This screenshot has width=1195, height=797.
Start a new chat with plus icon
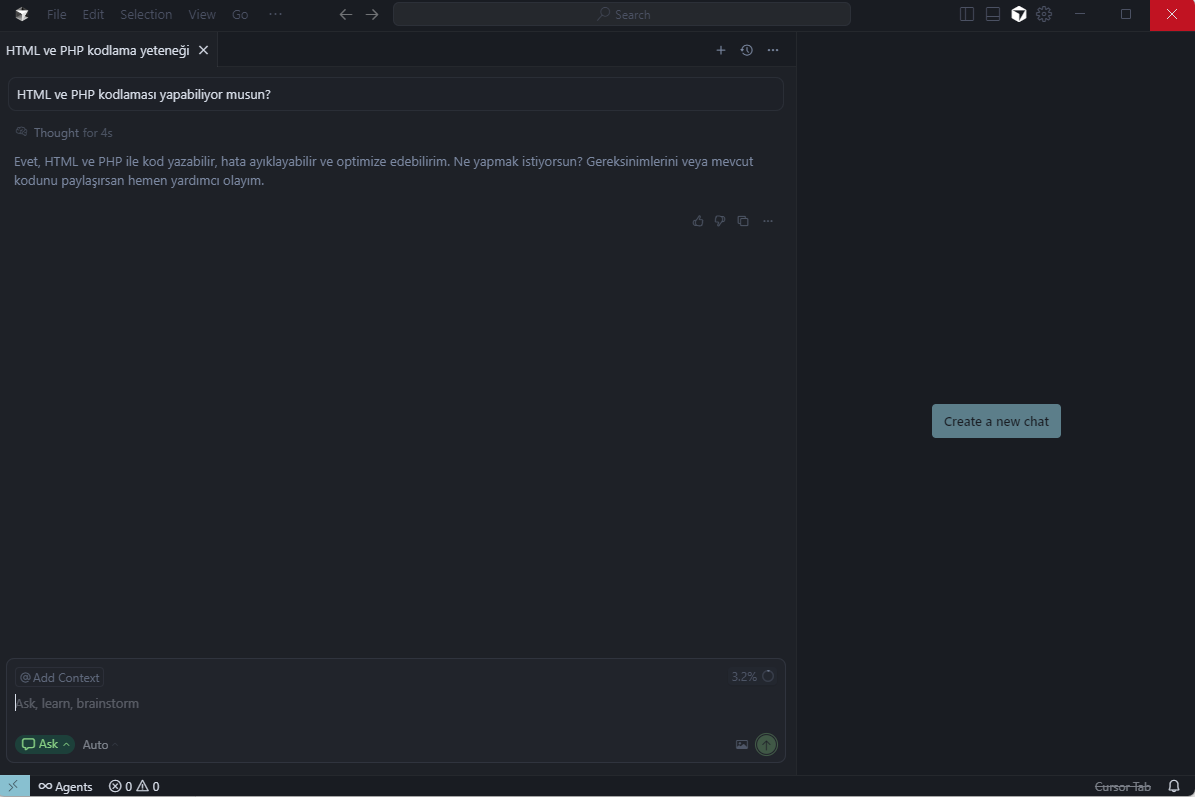720,50
